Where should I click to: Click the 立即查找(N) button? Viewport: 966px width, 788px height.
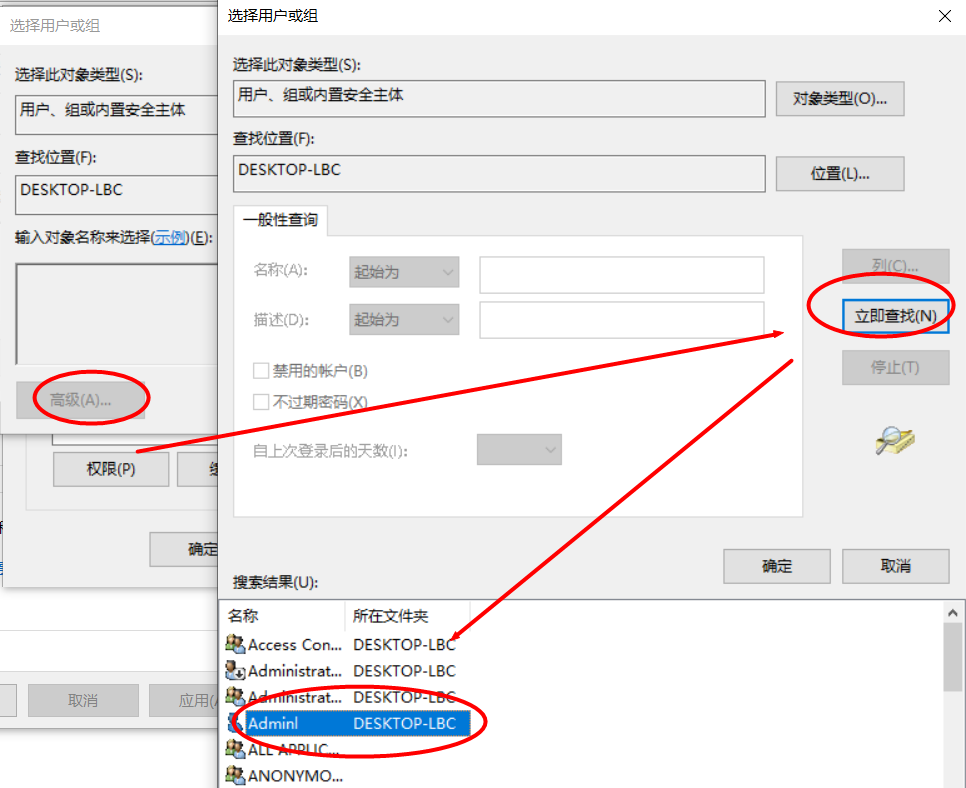(x=895, y=316)
